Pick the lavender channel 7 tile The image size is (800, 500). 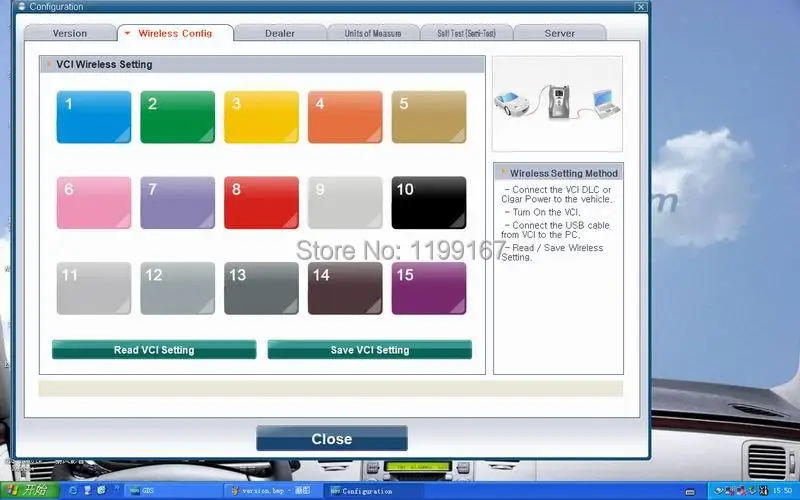pyautogui.click(x=178, y=203)
